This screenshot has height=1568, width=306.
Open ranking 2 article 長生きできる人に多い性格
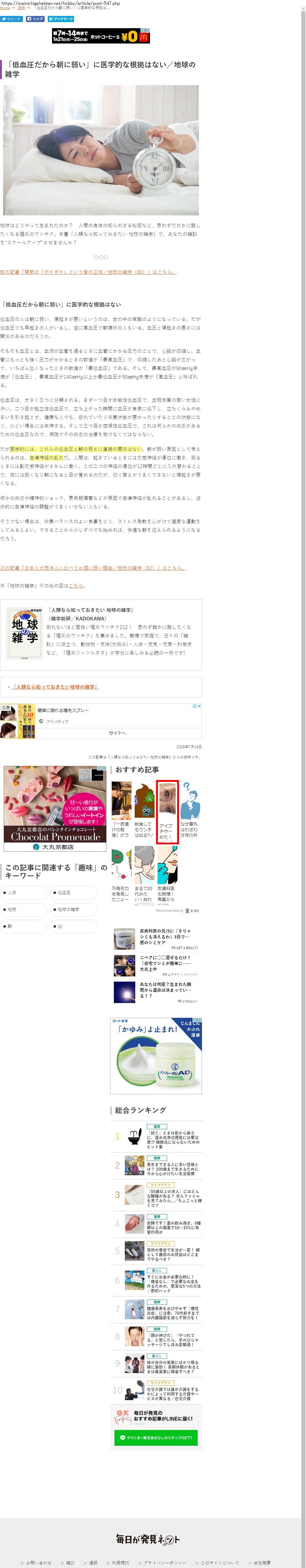click(173, 1169)
